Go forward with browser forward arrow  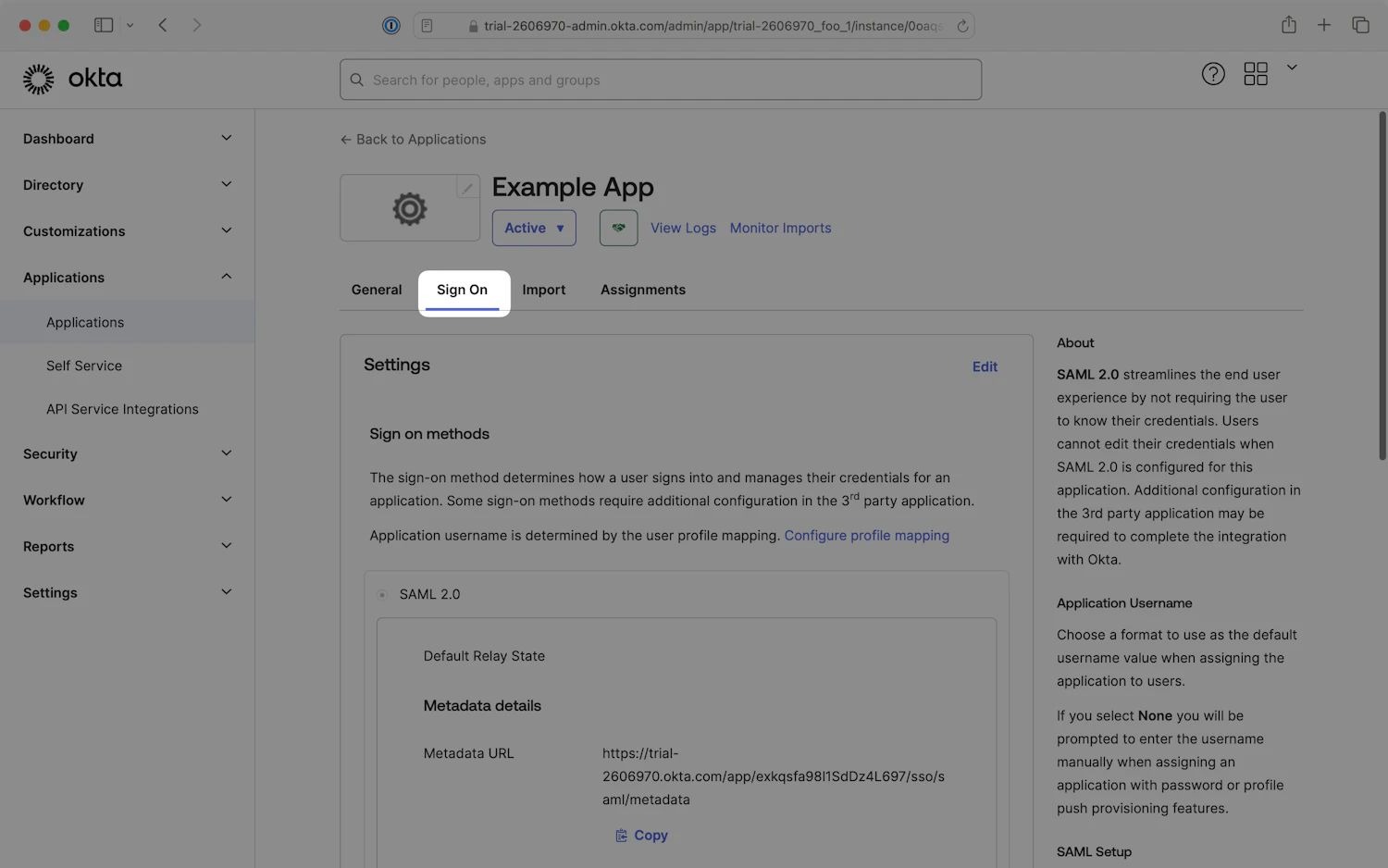(x=196, y=25)
